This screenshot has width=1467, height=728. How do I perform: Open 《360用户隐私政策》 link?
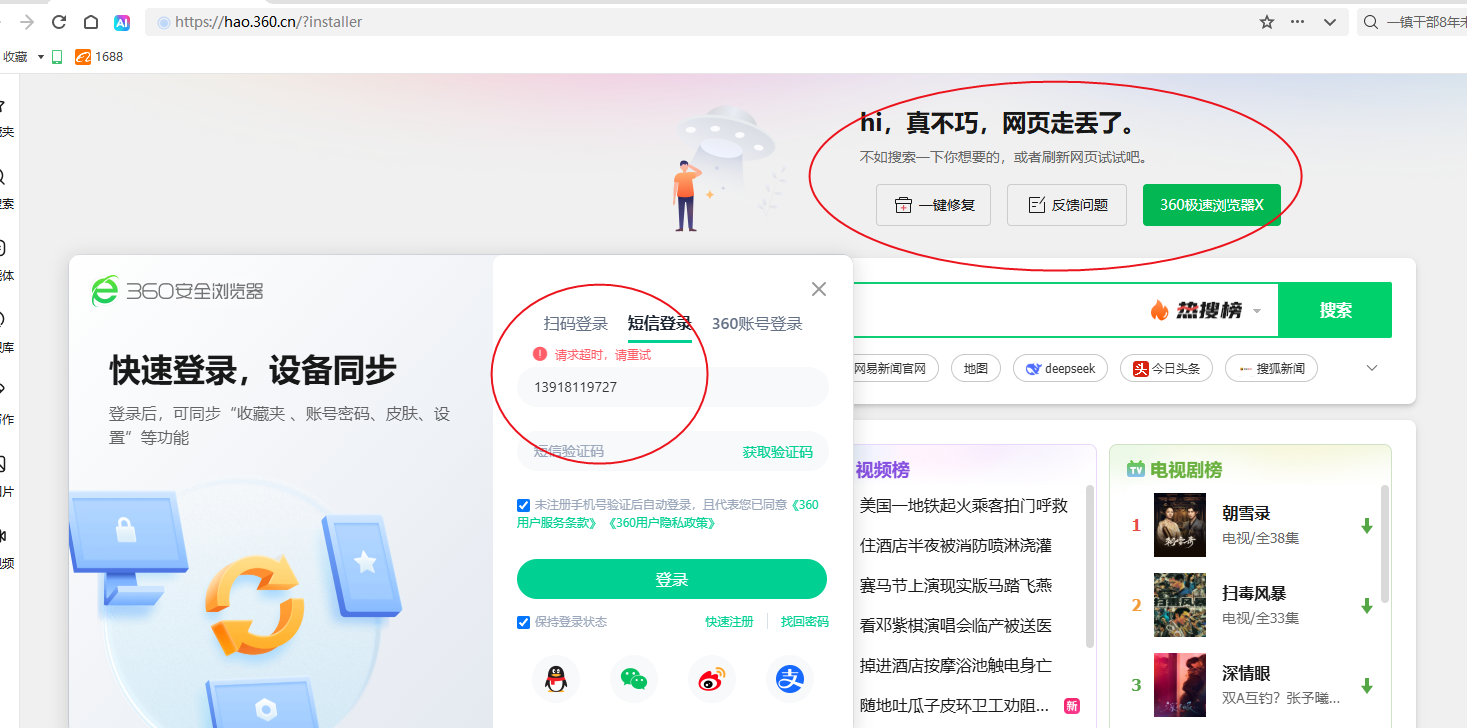[x=661, y=523]
